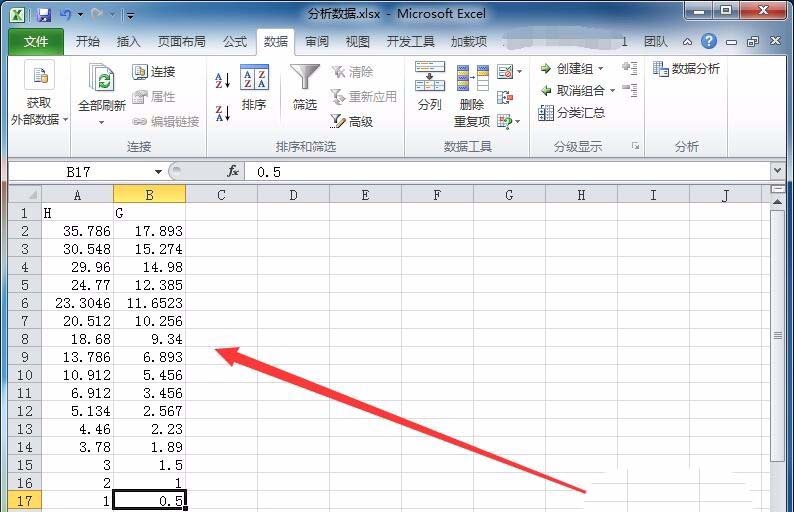This screenshot has height=512, width=794.
Task: Minimize the ribbon with the caret icon
Action: 687,42
